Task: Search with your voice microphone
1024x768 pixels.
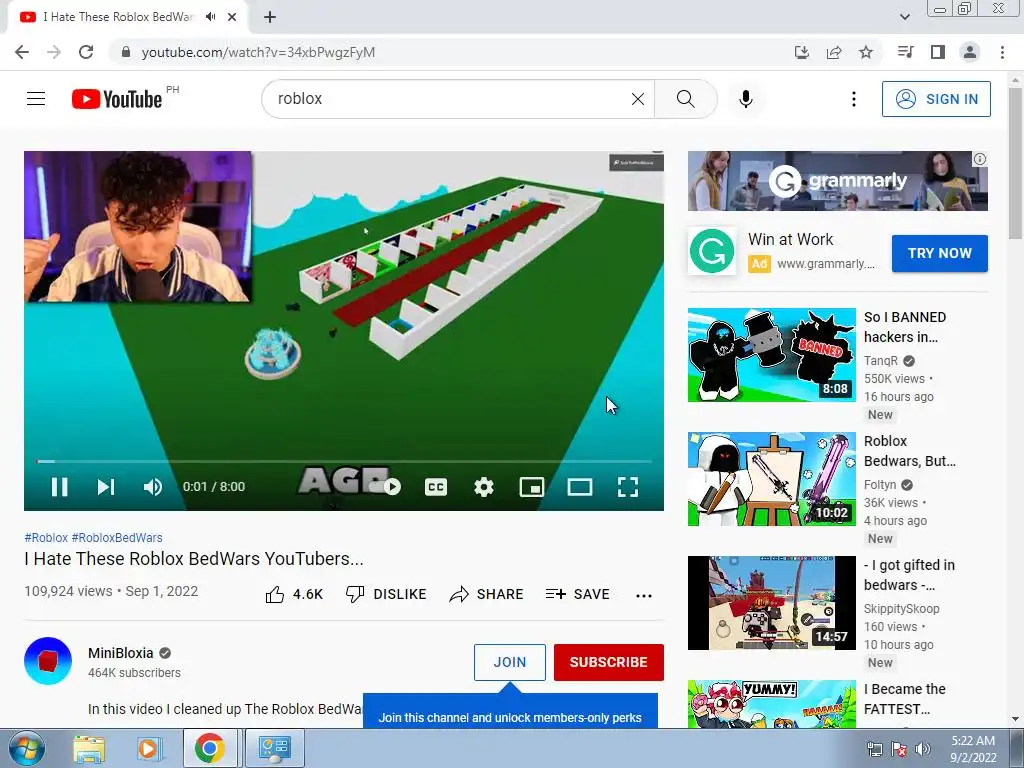Action: click(x=746, y=99)
